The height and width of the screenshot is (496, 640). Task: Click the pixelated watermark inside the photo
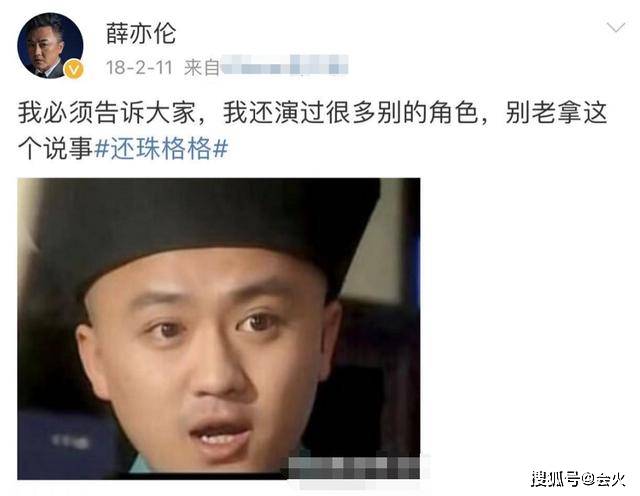pos(354,467)
